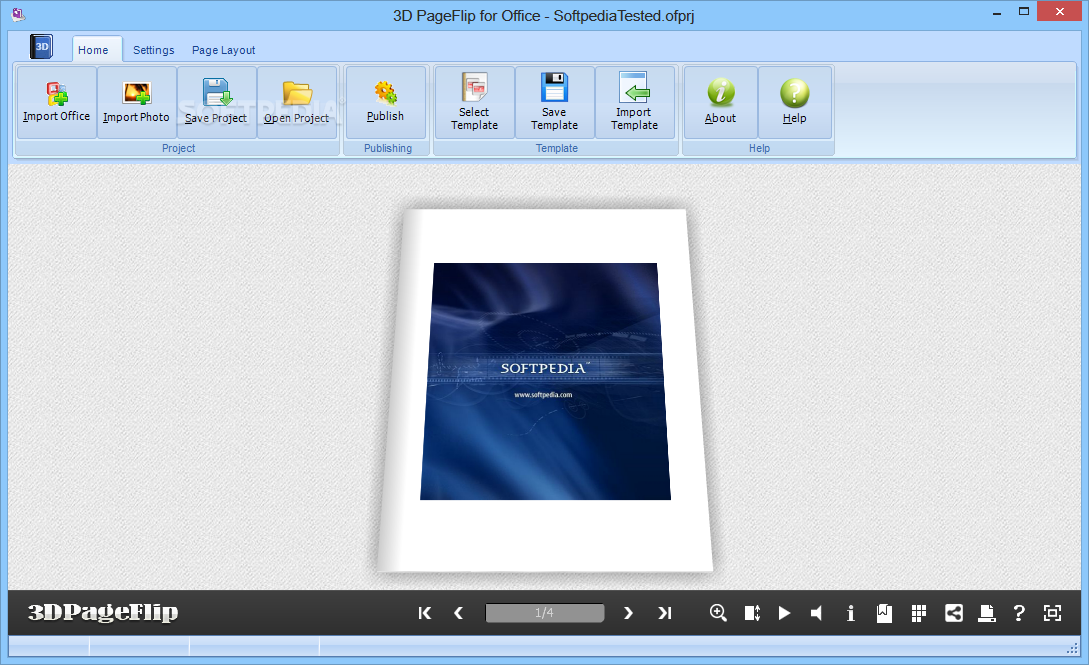
Task: Click the Import Photo button
Action: (136, 103)
